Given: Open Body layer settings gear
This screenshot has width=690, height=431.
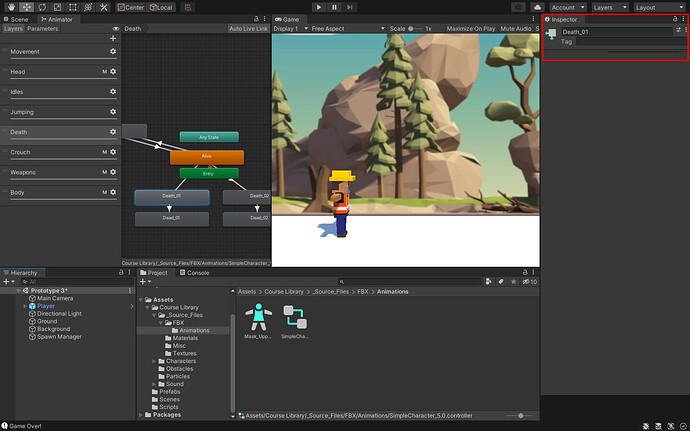Looking at the screenshot, I should pyautogui.click(x=113, y=192).
